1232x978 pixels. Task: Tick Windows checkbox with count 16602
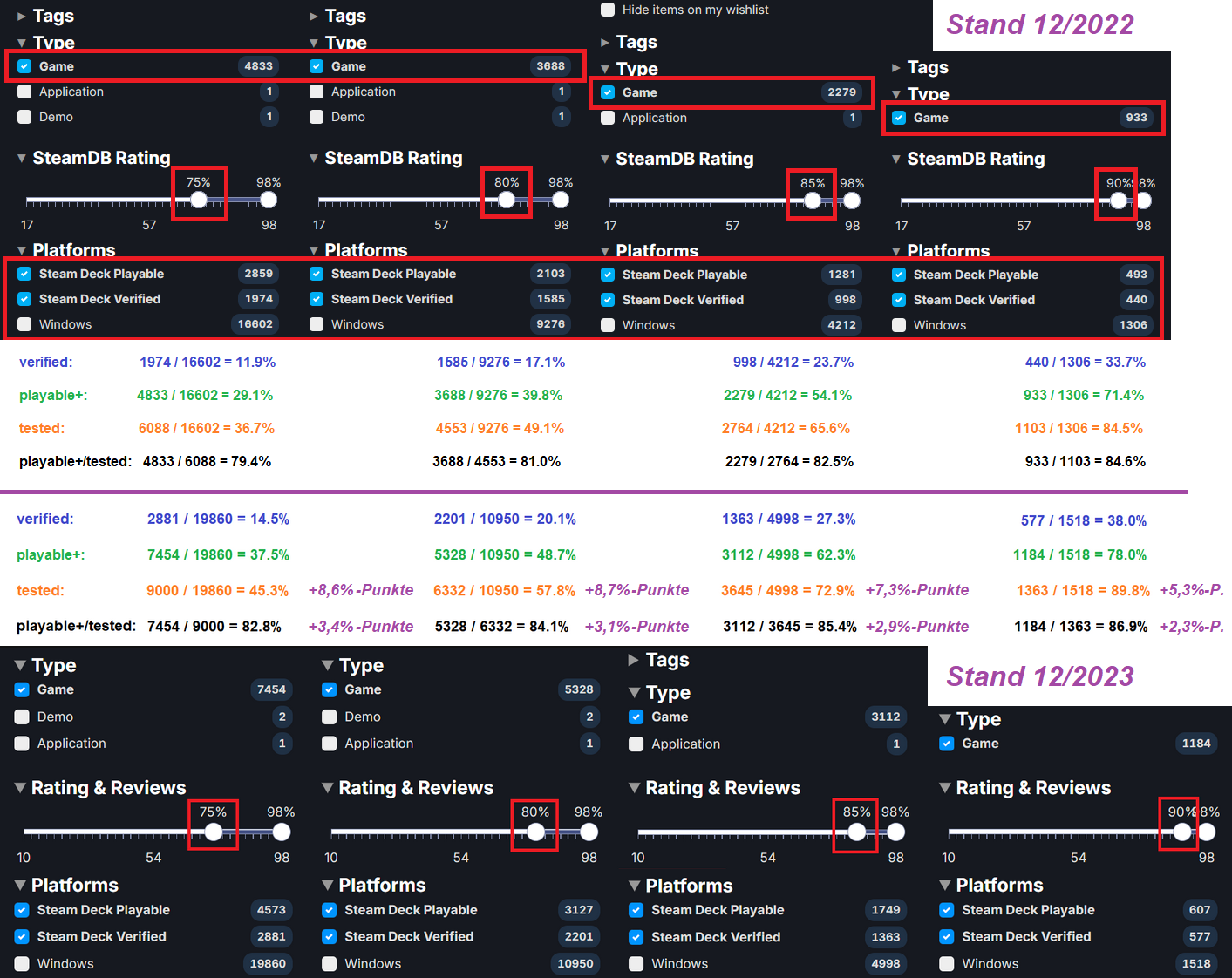point(24,324)
